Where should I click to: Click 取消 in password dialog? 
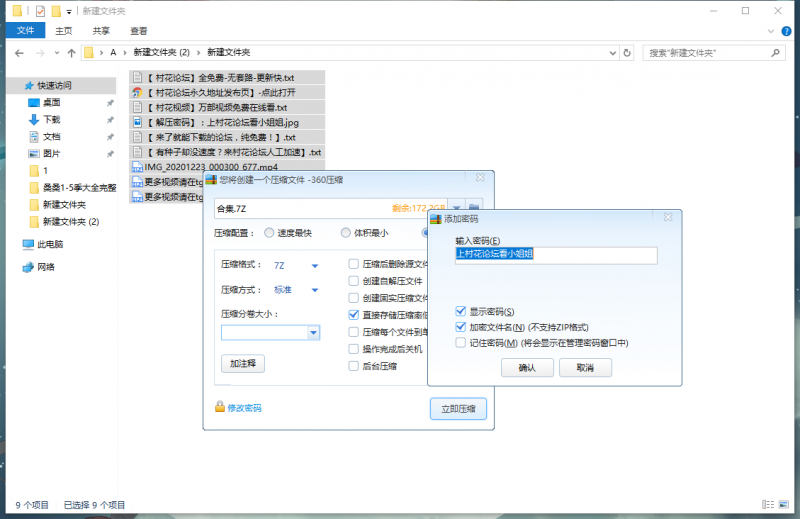pos(585,367)
